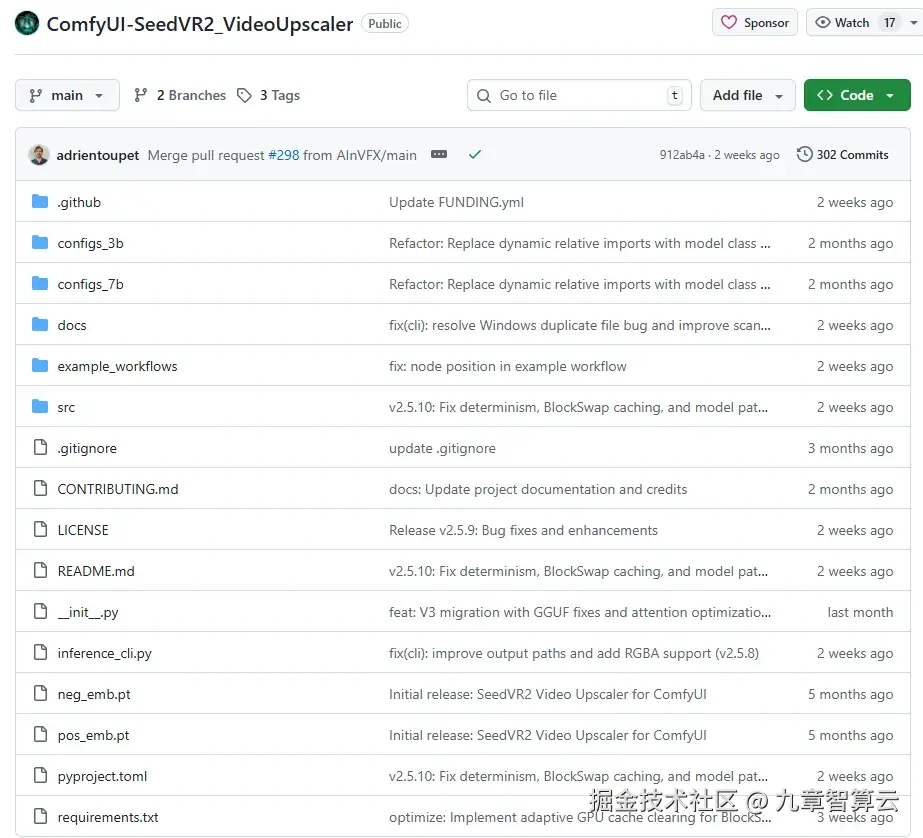This screenshot has width=923, height=838.
Task: Click the clock icon beside 302 Commits
Action: pos(804,154)
